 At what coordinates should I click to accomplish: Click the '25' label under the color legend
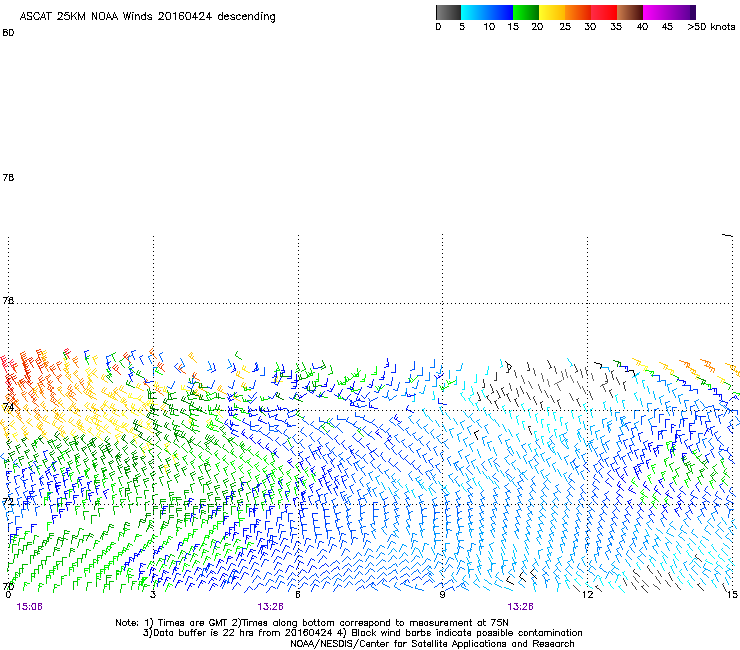click(565, 27)
